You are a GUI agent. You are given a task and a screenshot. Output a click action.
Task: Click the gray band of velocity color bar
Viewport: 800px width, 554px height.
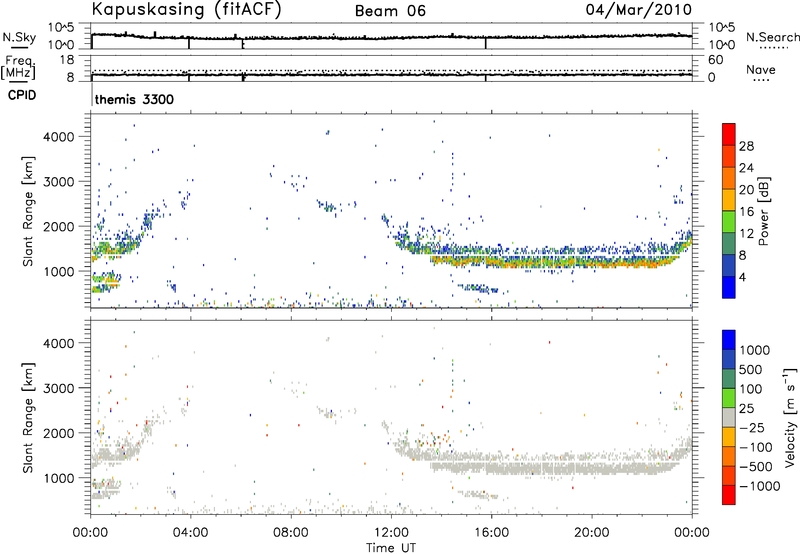(729, 418)
